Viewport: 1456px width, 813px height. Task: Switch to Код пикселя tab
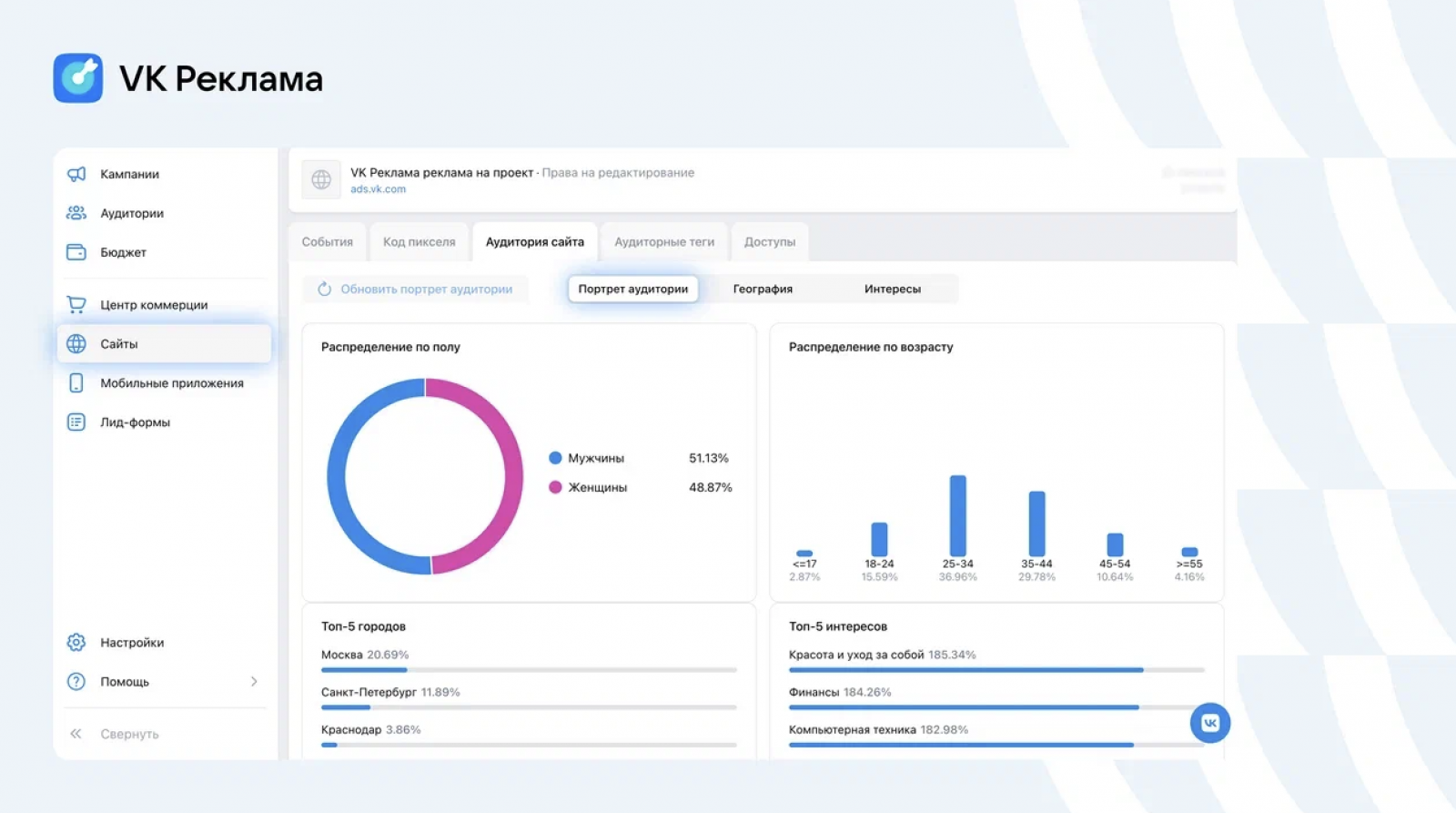419,242
